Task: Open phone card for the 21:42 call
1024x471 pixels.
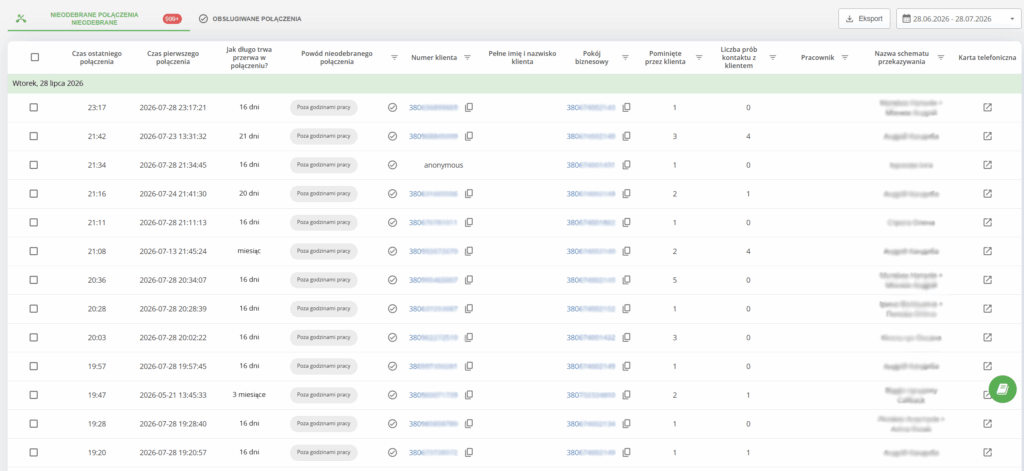Action: [987, 136]
